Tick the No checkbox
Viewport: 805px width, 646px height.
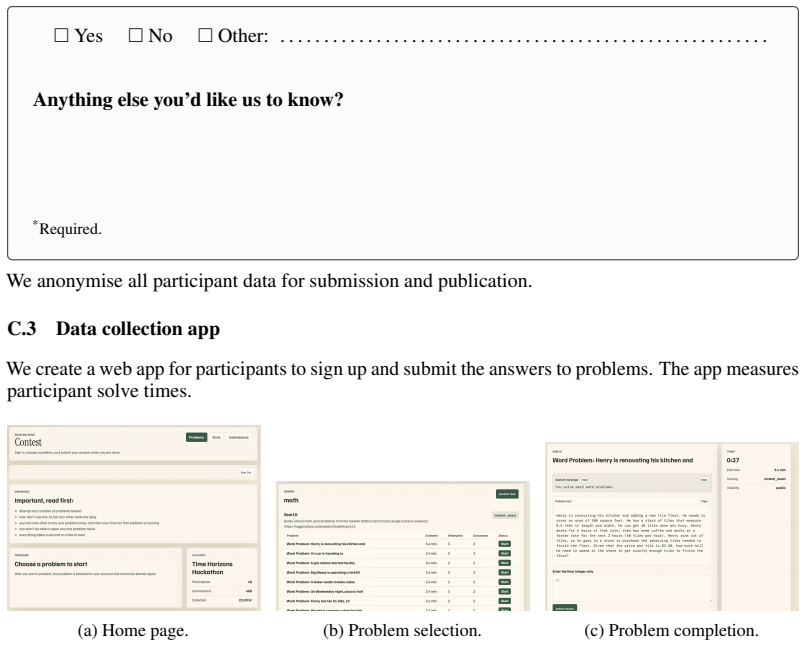(x=136, y=35)
